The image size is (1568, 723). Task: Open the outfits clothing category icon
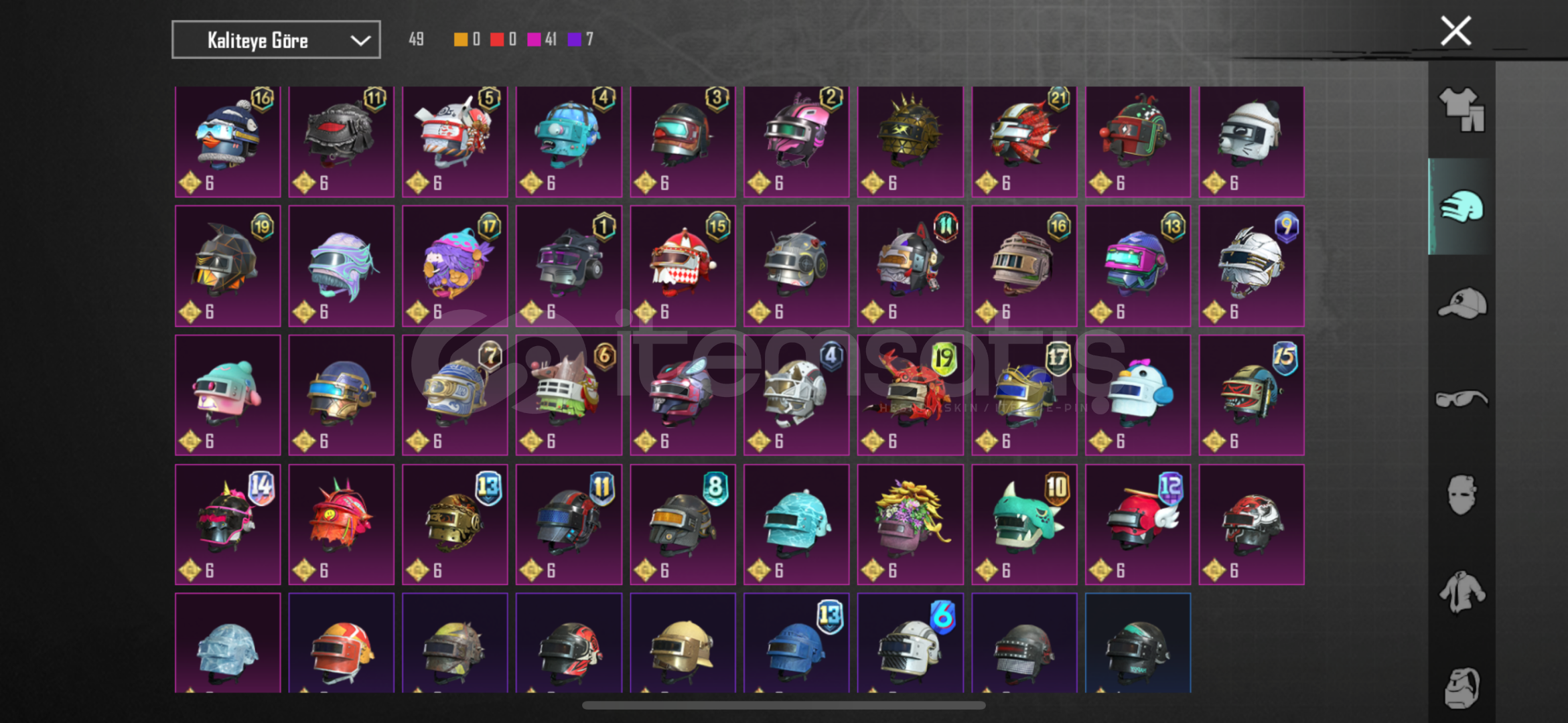1462,110
